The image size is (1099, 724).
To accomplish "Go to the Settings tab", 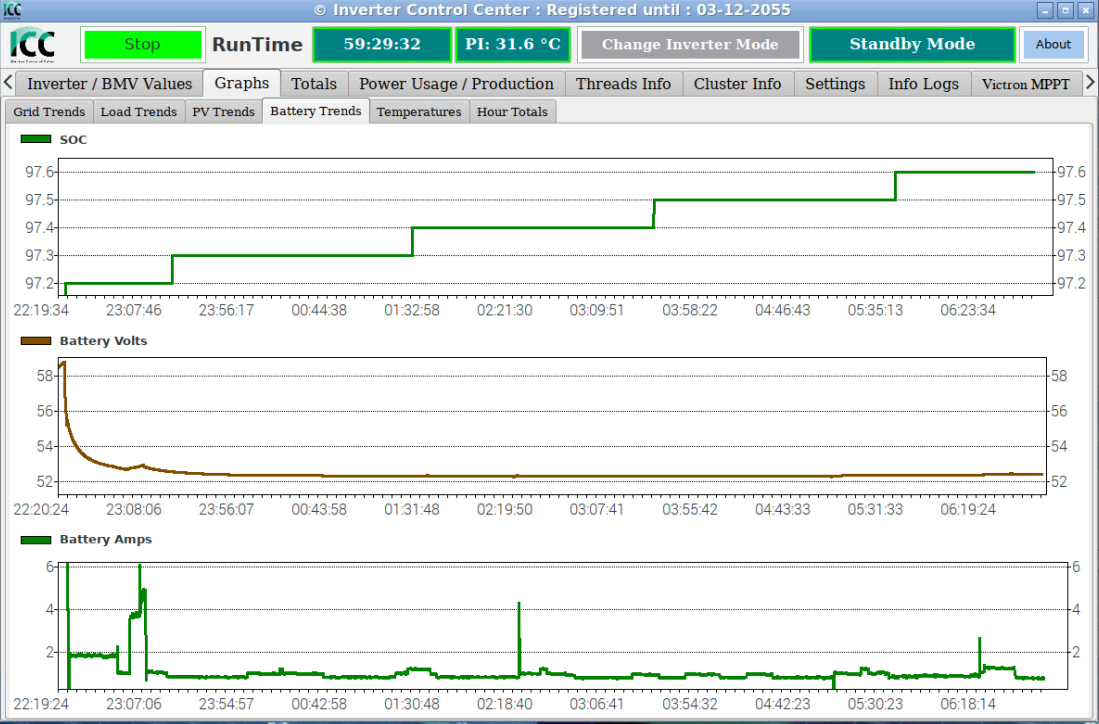I will tap(834, 84).
